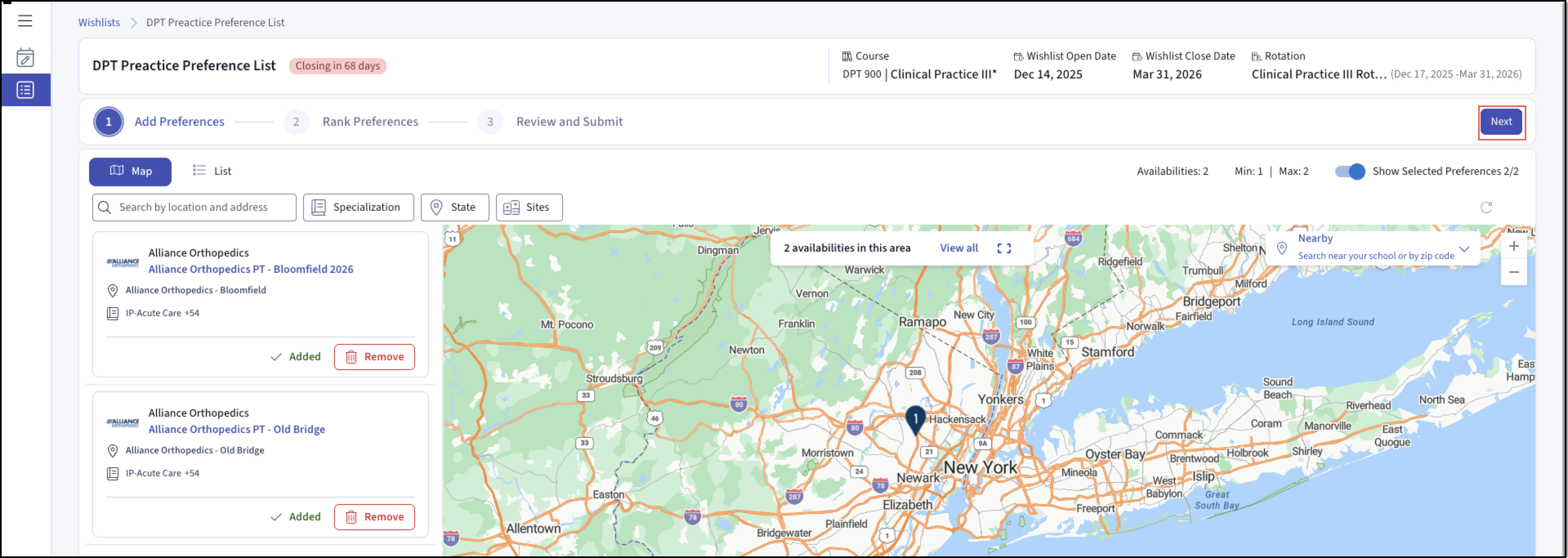Image resolution: width=1568 pixels, height=558 pixels.
Task: Open the State filter
Action: (x=455, y=208)
